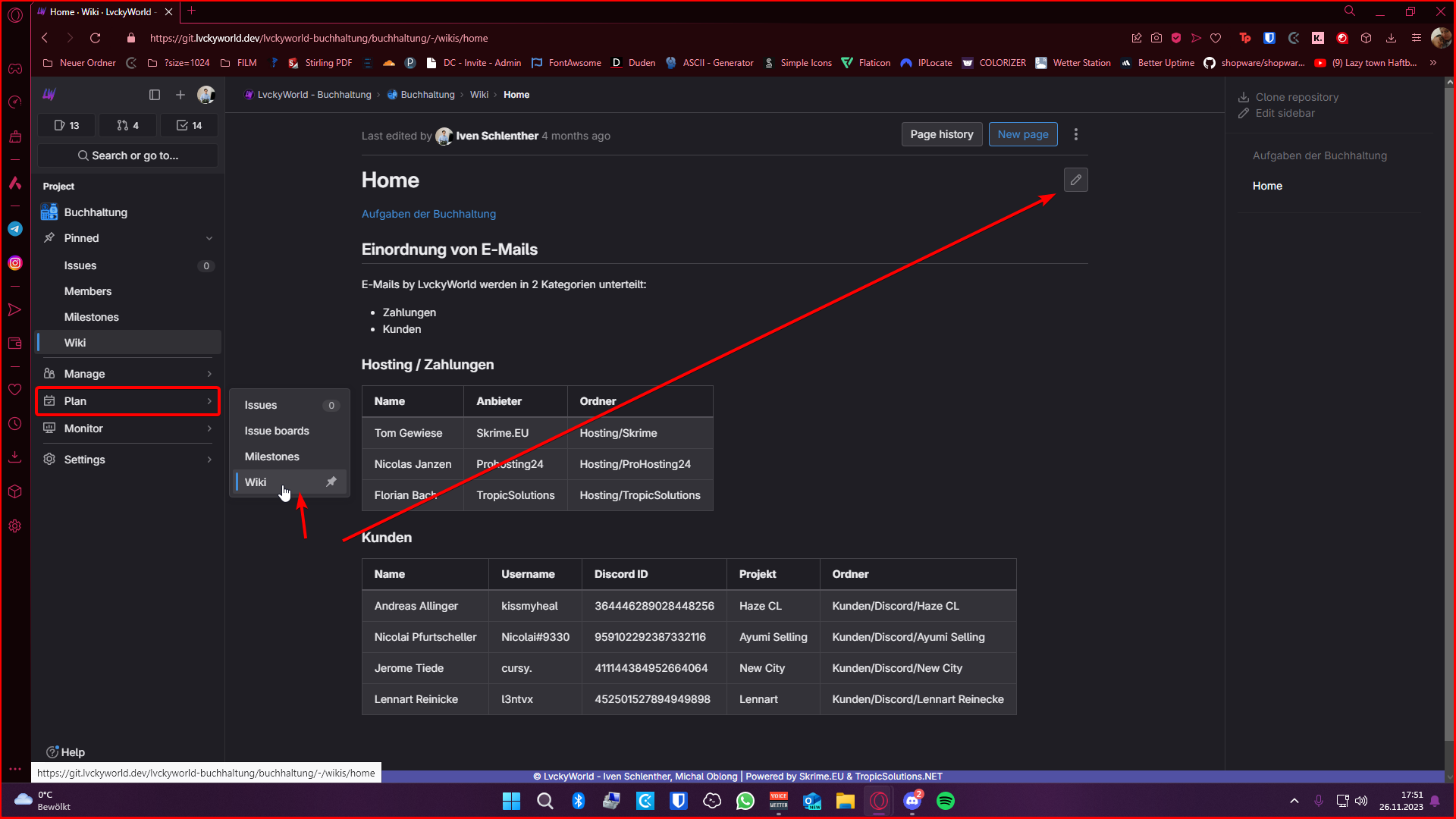Screen dimensions: 1456x819
Task: Open merge requests counter showing 4
Action: point(127,125)
